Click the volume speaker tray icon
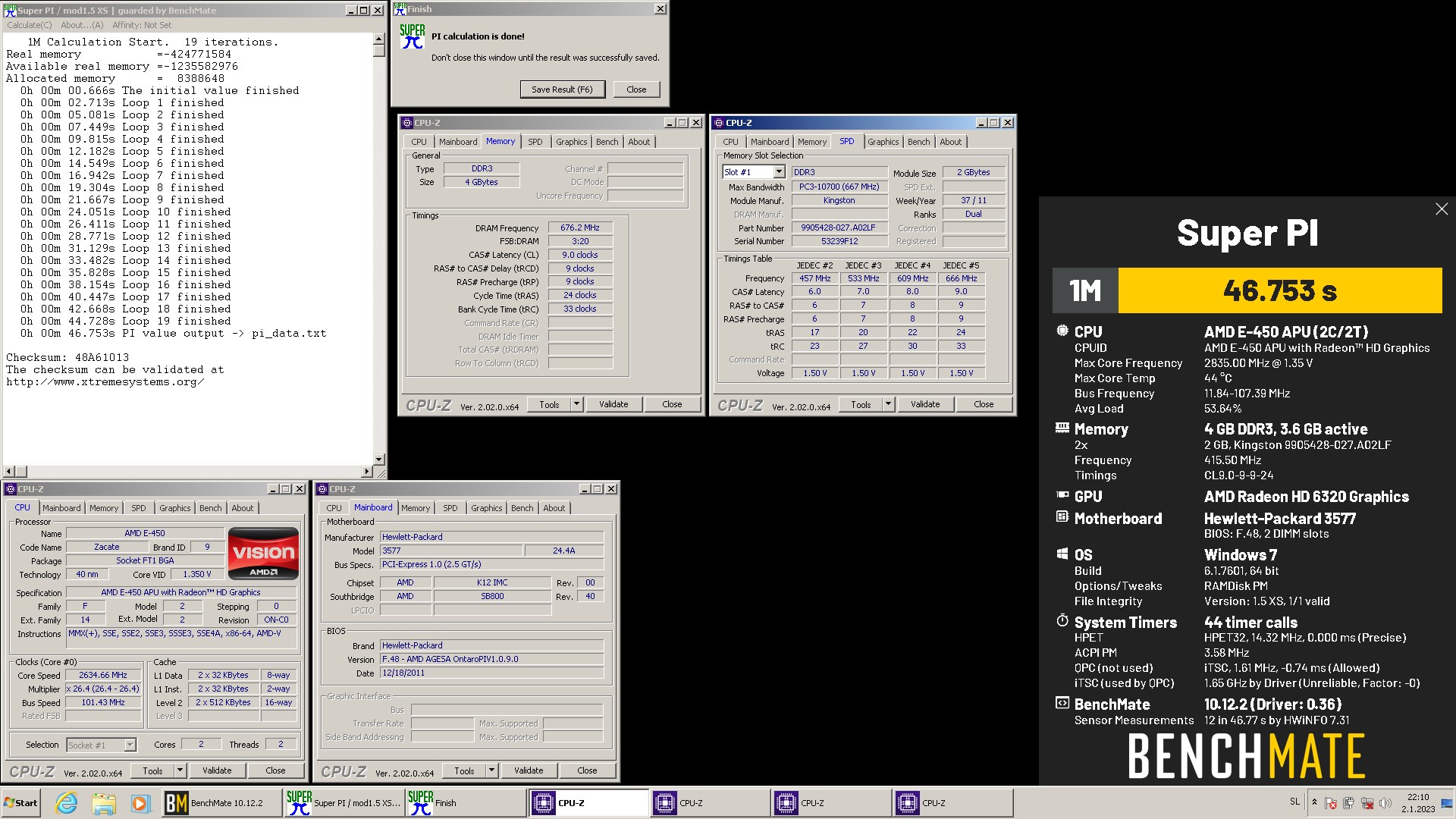 coord(1386,802)
